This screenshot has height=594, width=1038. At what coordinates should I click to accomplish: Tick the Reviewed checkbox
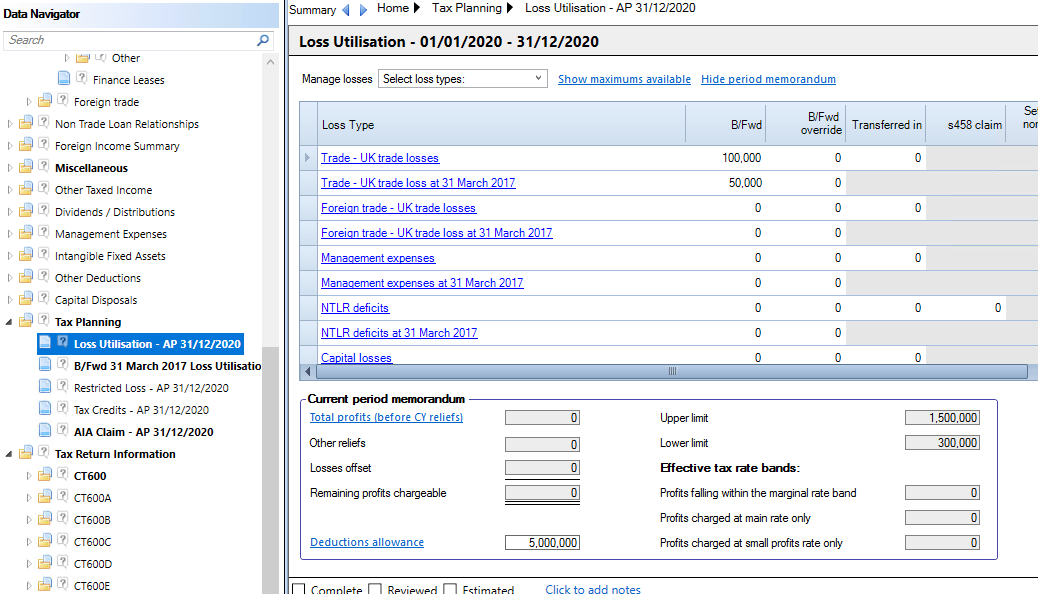(375, 589)
